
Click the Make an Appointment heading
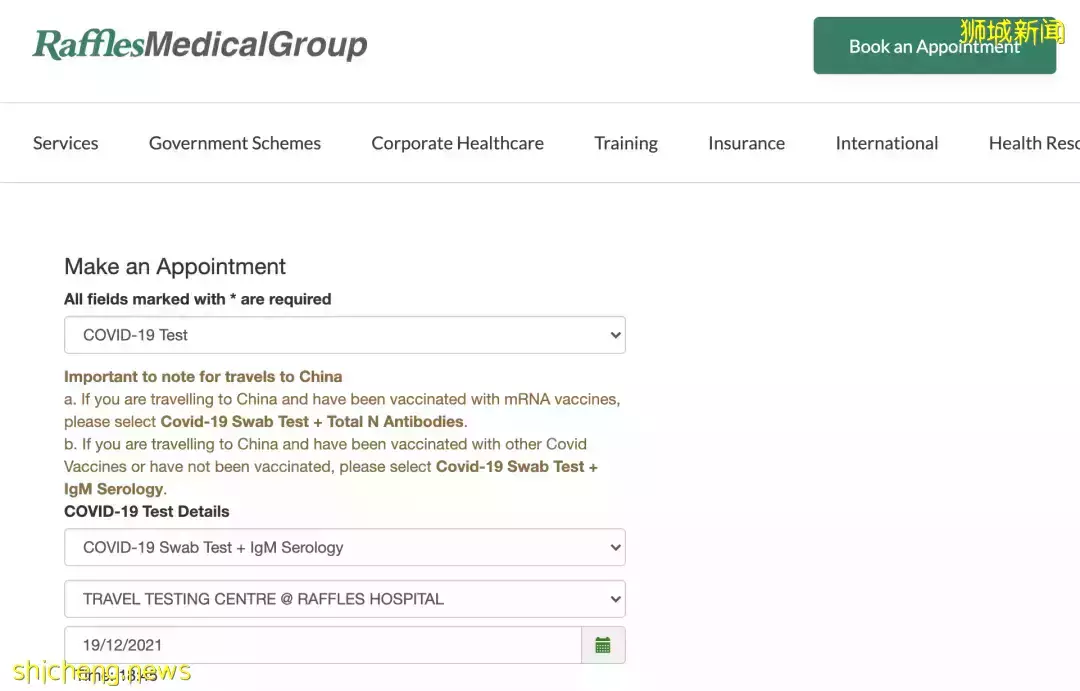[175, 267]
